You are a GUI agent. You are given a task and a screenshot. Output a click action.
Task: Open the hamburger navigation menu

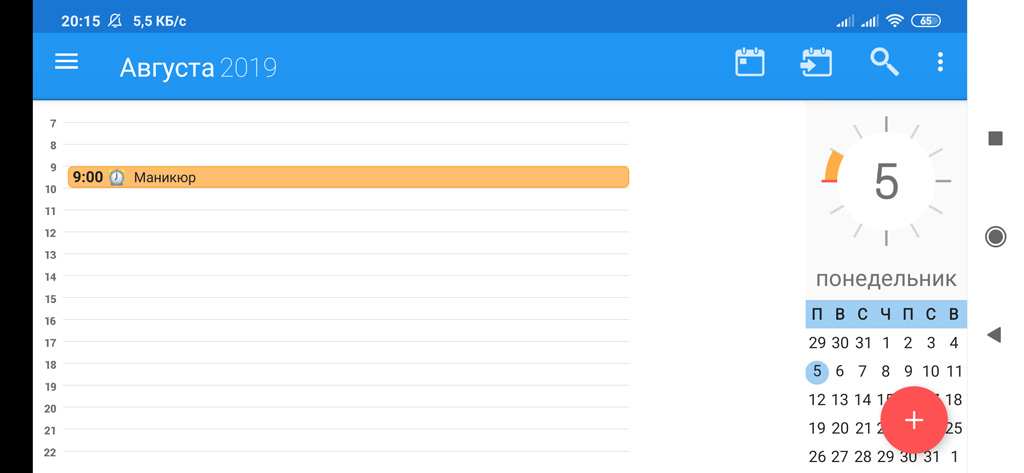[x=66, y=63]
